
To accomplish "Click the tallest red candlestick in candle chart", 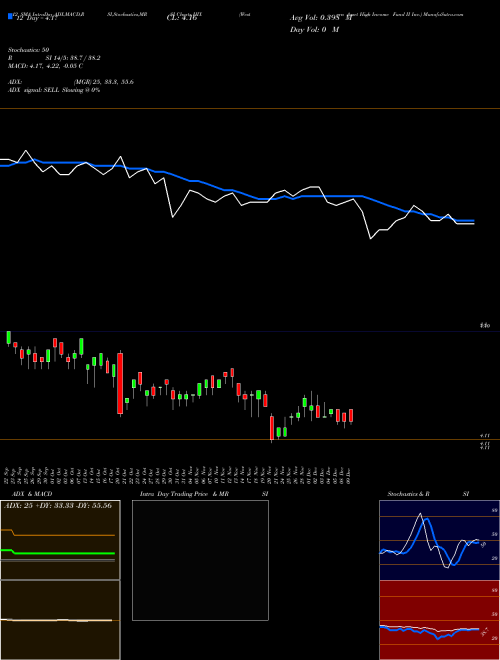I will [120, 383].
